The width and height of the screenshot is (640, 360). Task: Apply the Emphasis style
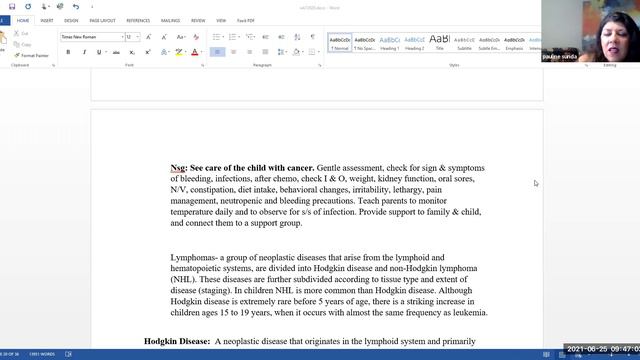[x=514, y=43]
